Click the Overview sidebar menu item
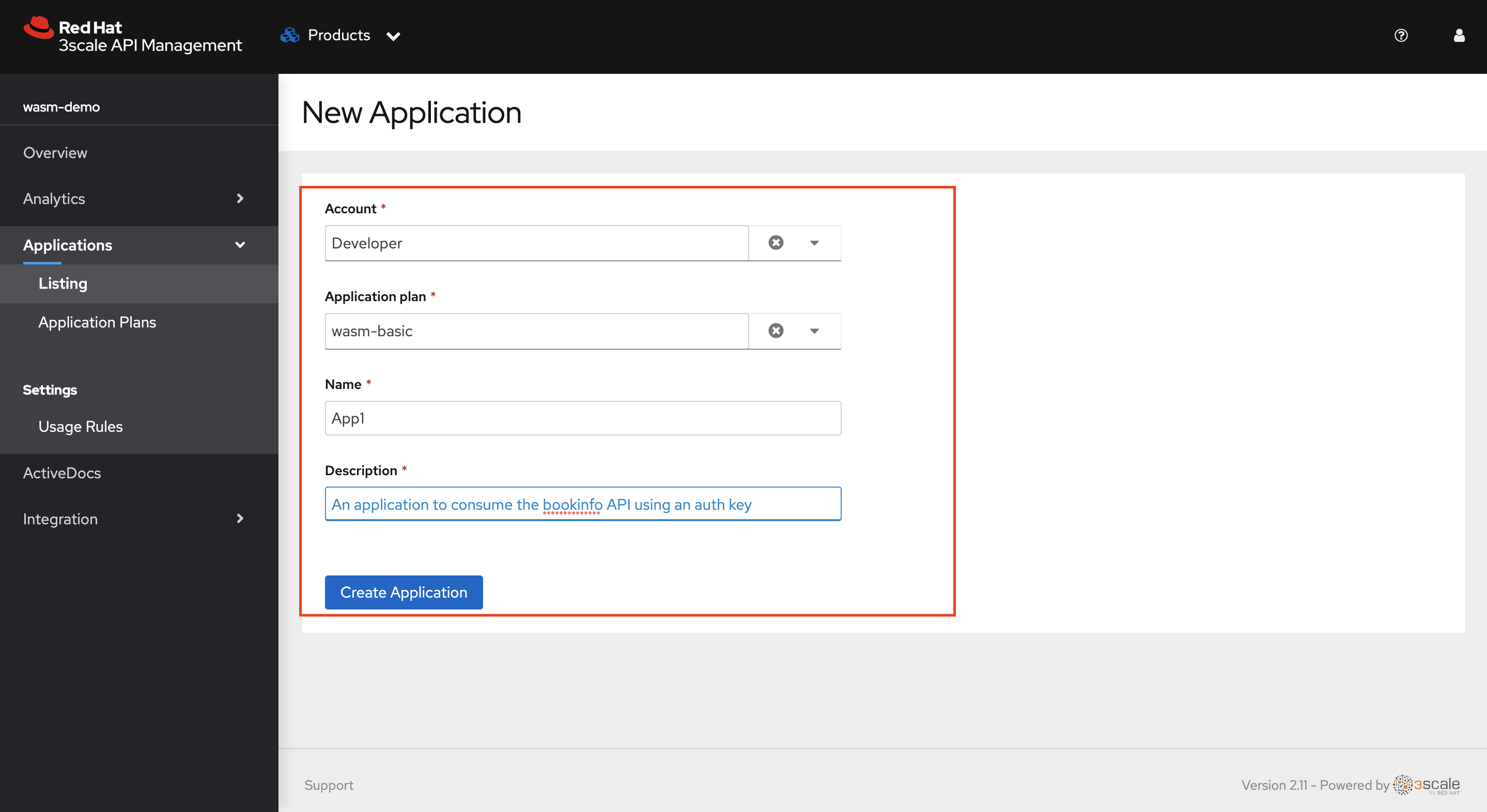Image resolution: width=1487 pixels, height=812 pixels. 55,153
